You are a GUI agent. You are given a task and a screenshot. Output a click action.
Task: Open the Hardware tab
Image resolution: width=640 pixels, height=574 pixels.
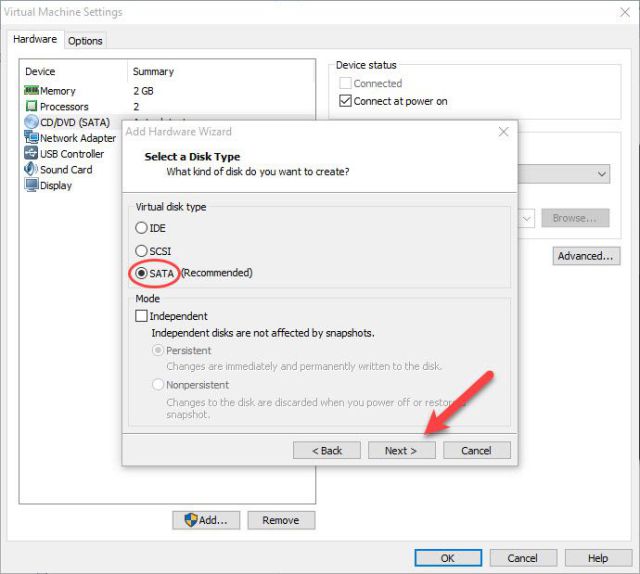coord(35,39)
